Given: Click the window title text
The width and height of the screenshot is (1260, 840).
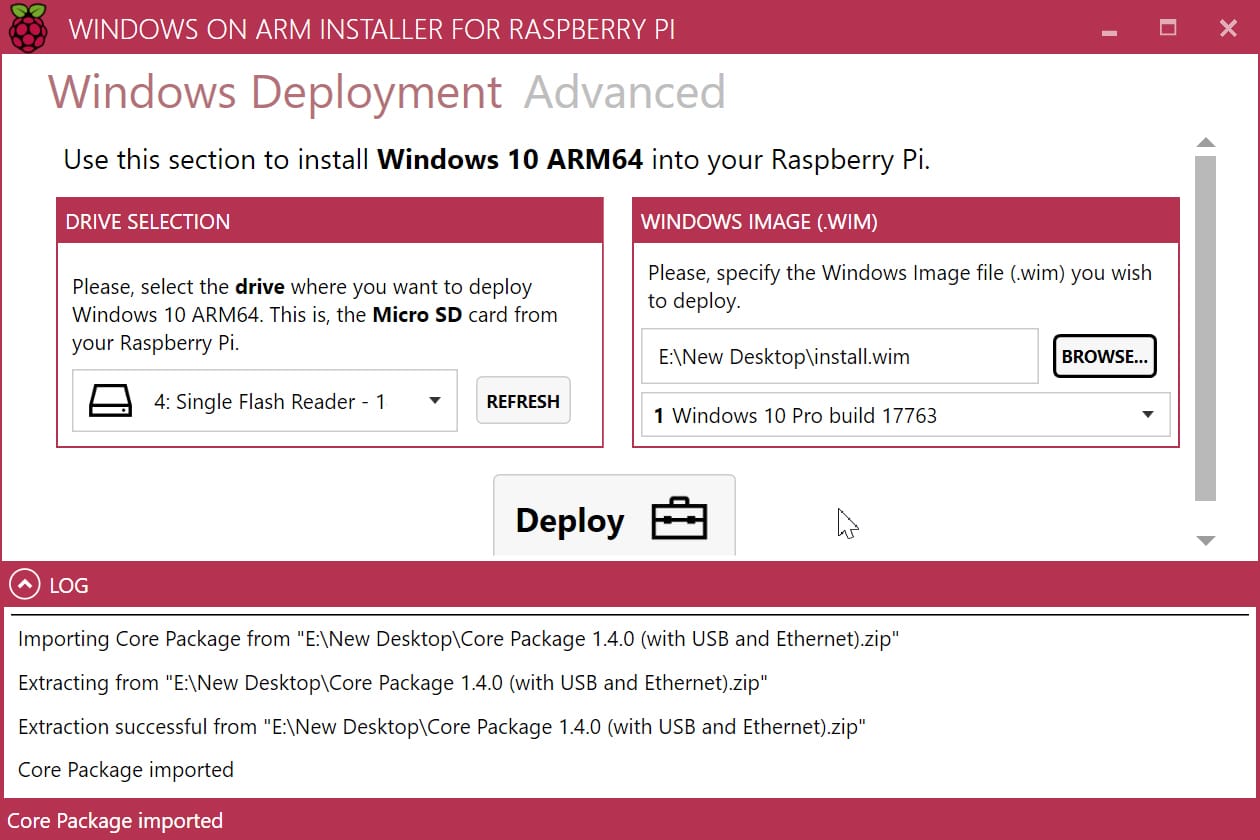Looking at the screenshot, I should click(x=372, y=29).
